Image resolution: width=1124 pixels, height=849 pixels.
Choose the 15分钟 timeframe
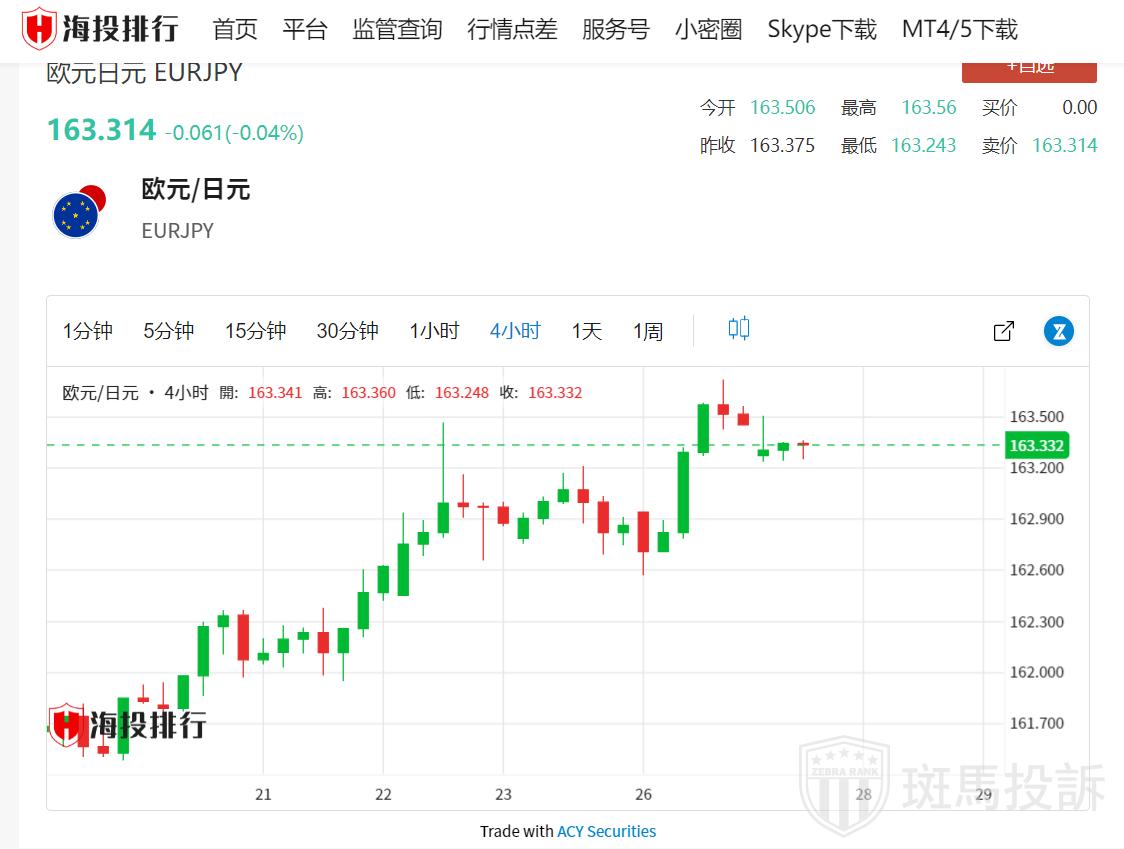coord(255,331)
